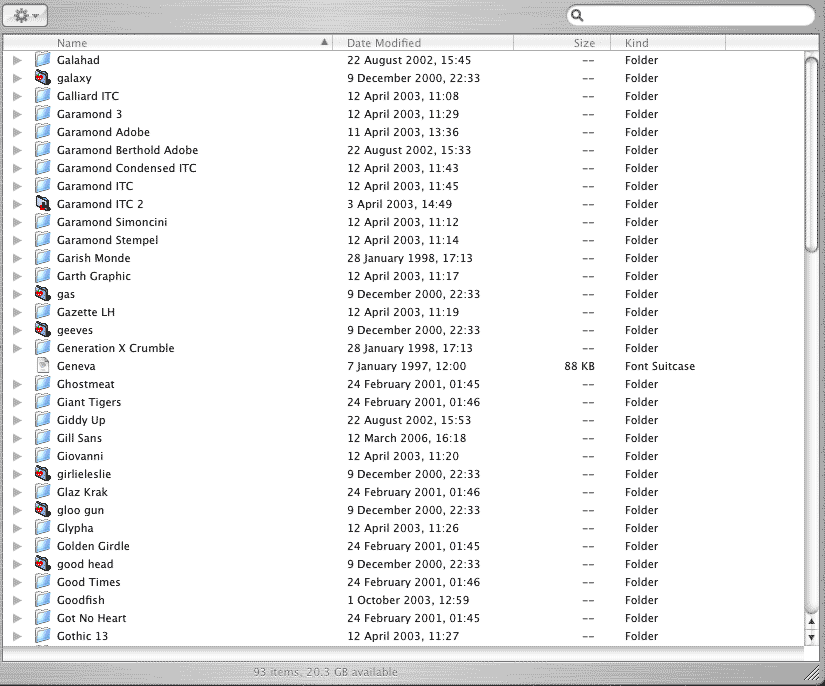Select the Glypha folder icon
Viewport: 825px width, 686px height.
coord(43,527)
